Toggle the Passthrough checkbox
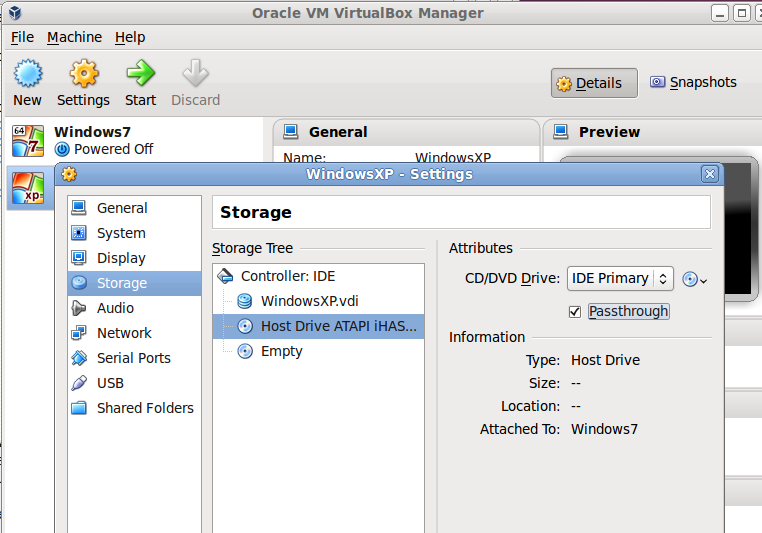The image size is (762, 533). (574, 311)
